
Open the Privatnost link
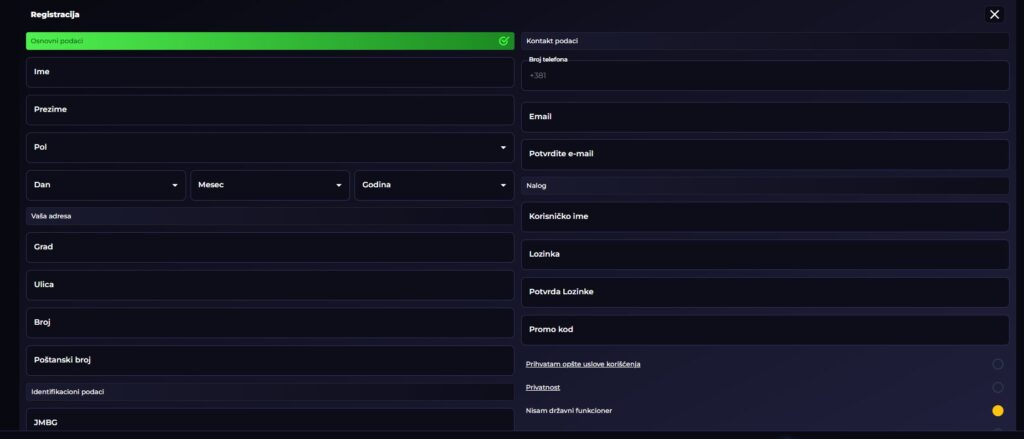(x=543, y=387)
